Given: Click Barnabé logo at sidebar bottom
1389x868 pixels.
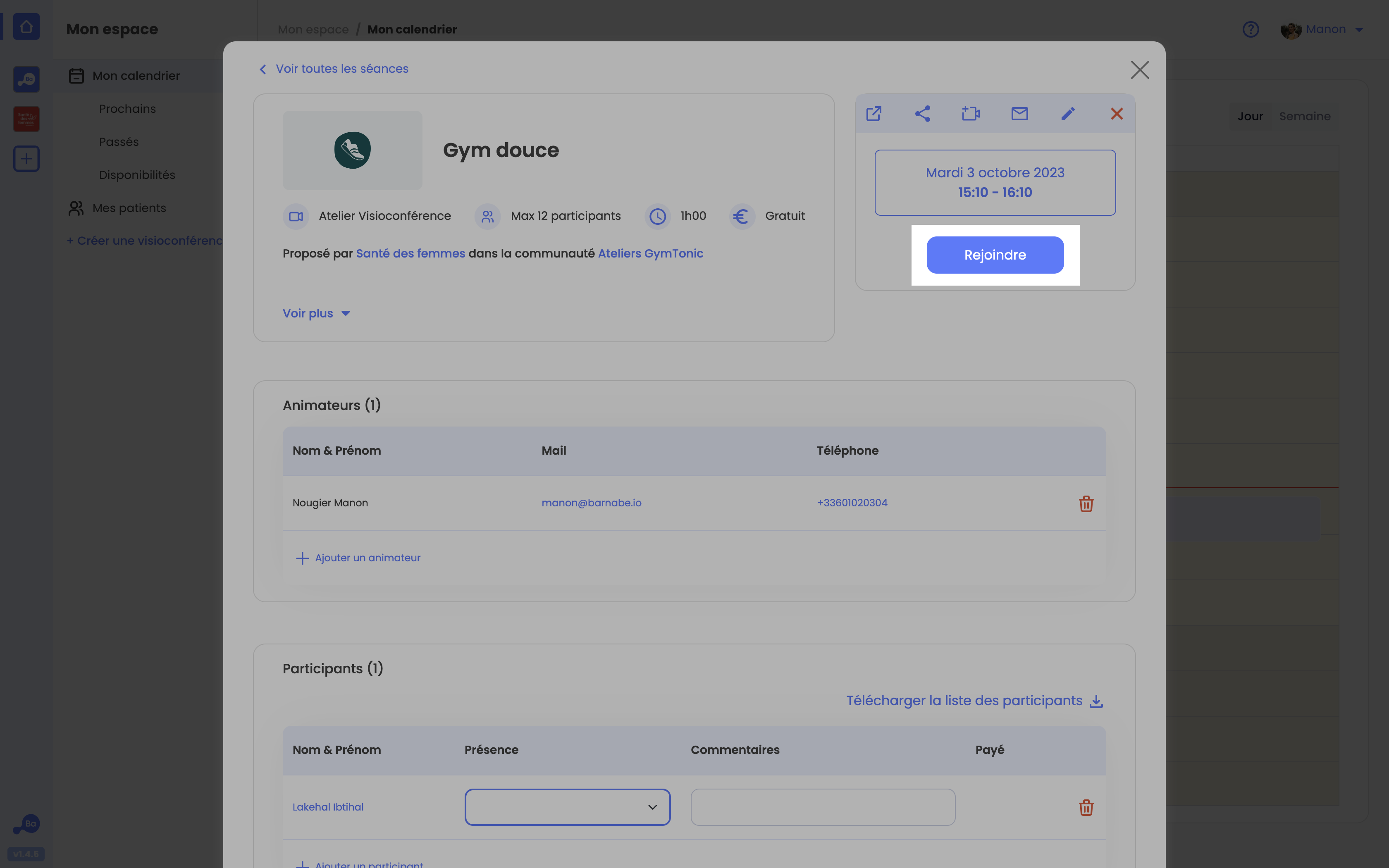Looking at the screenshot, I should (26, 824).
